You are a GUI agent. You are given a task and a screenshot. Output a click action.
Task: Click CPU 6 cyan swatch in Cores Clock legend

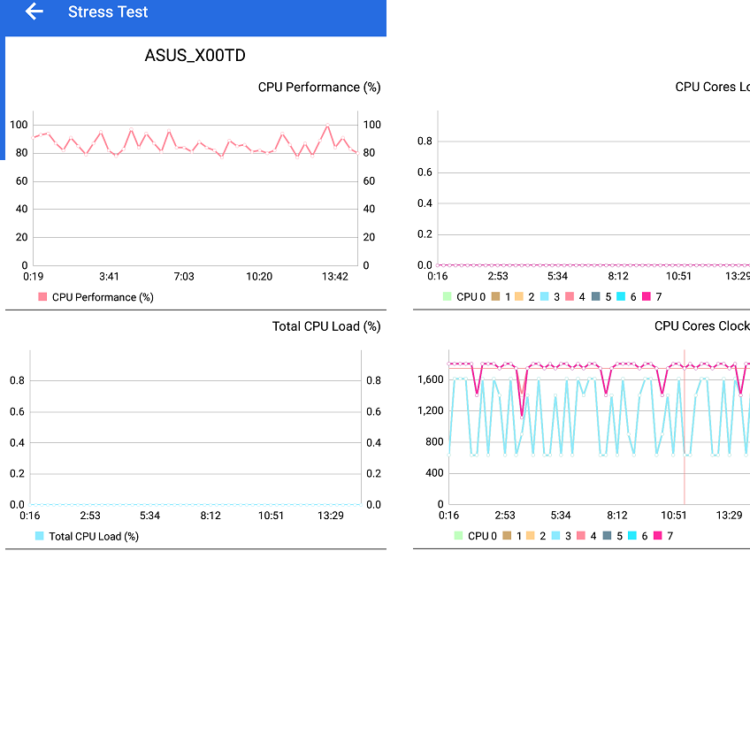(632, 536)
